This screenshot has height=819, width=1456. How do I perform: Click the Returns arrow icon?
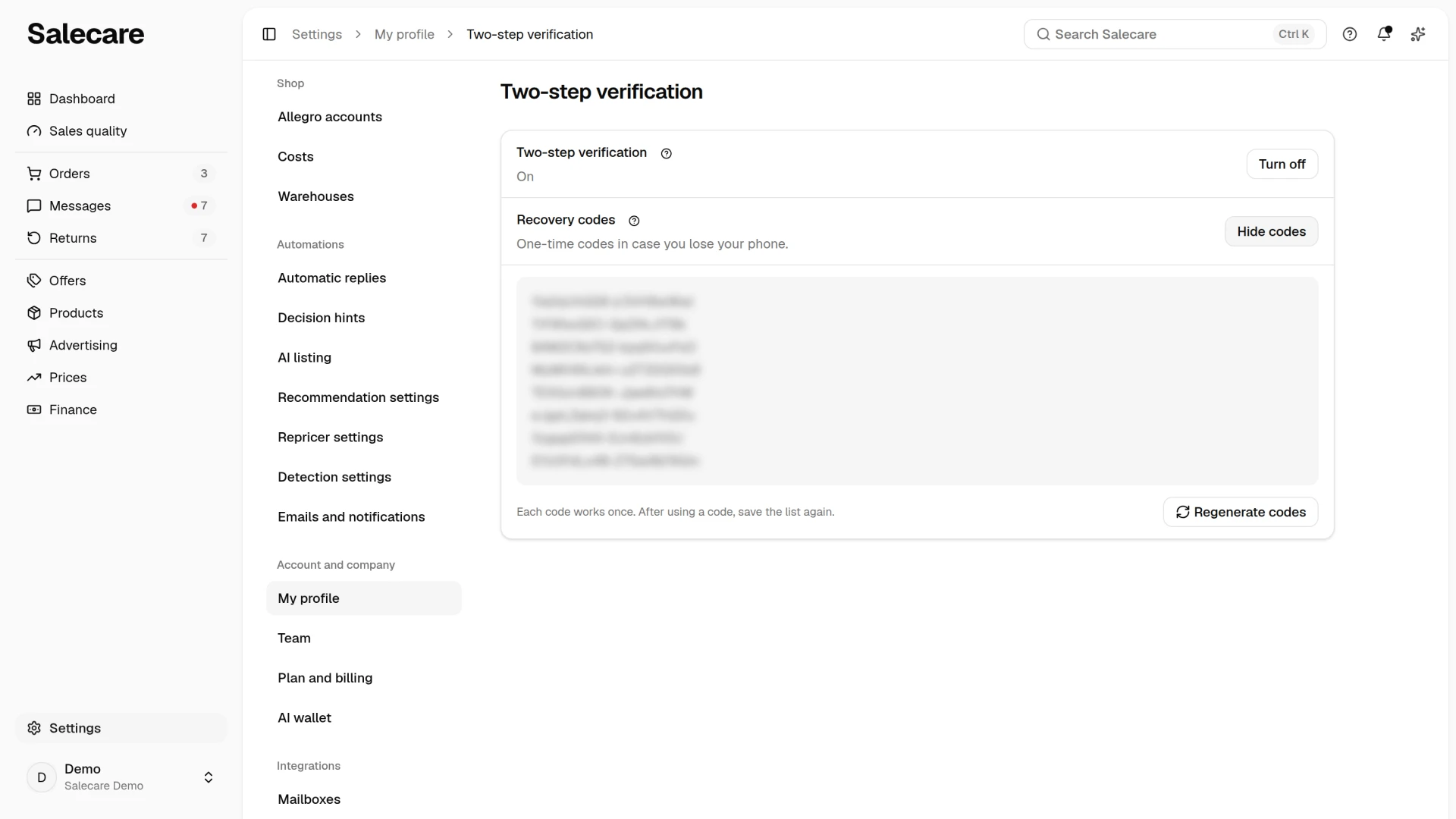[34, 238]
